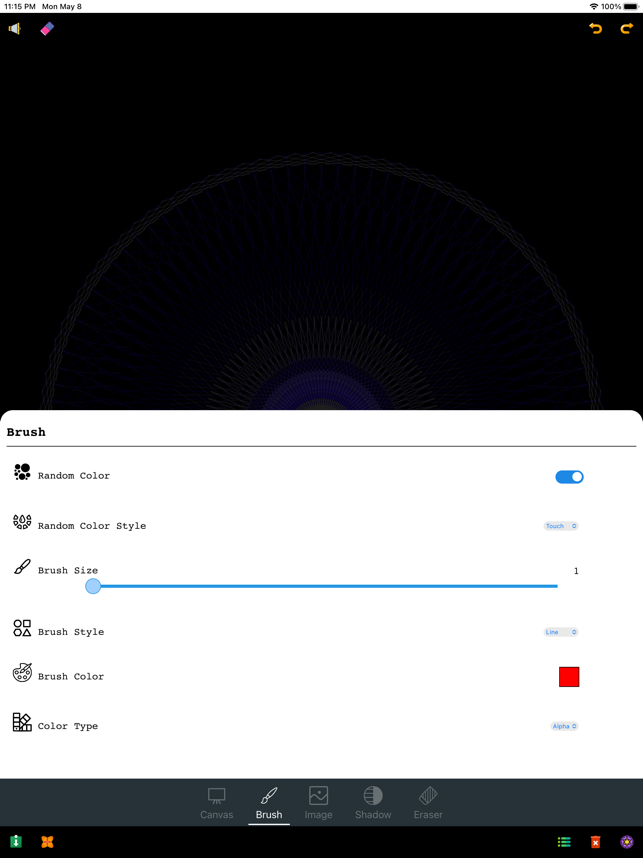The height and width of the screenshot is (858, 643).
Task: Tap the black drawing canvas
Action: (x=321, y=211)
